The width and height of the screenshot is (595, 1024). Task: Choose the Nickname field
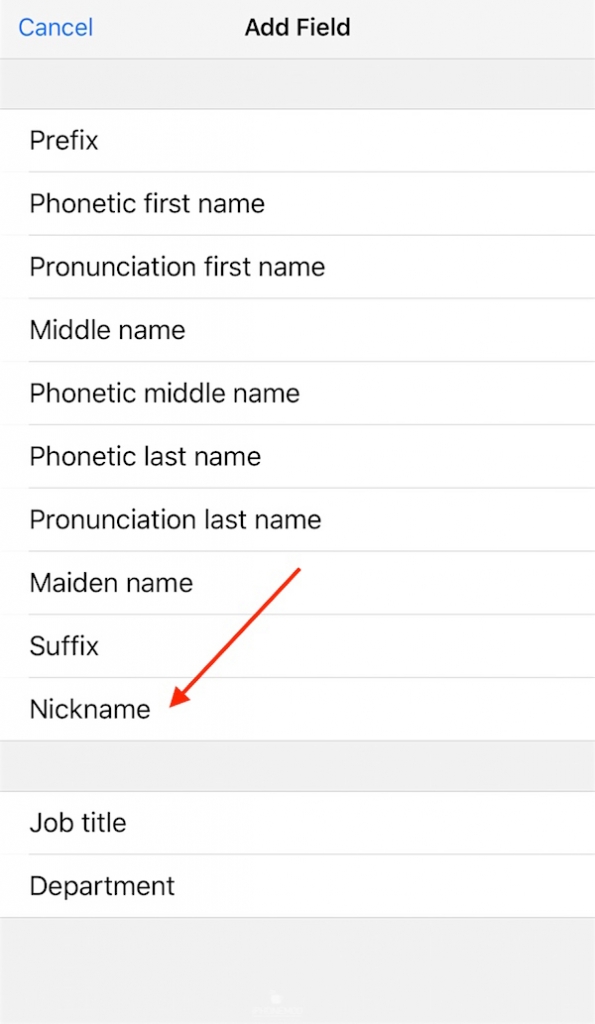(x=297, y=709)
